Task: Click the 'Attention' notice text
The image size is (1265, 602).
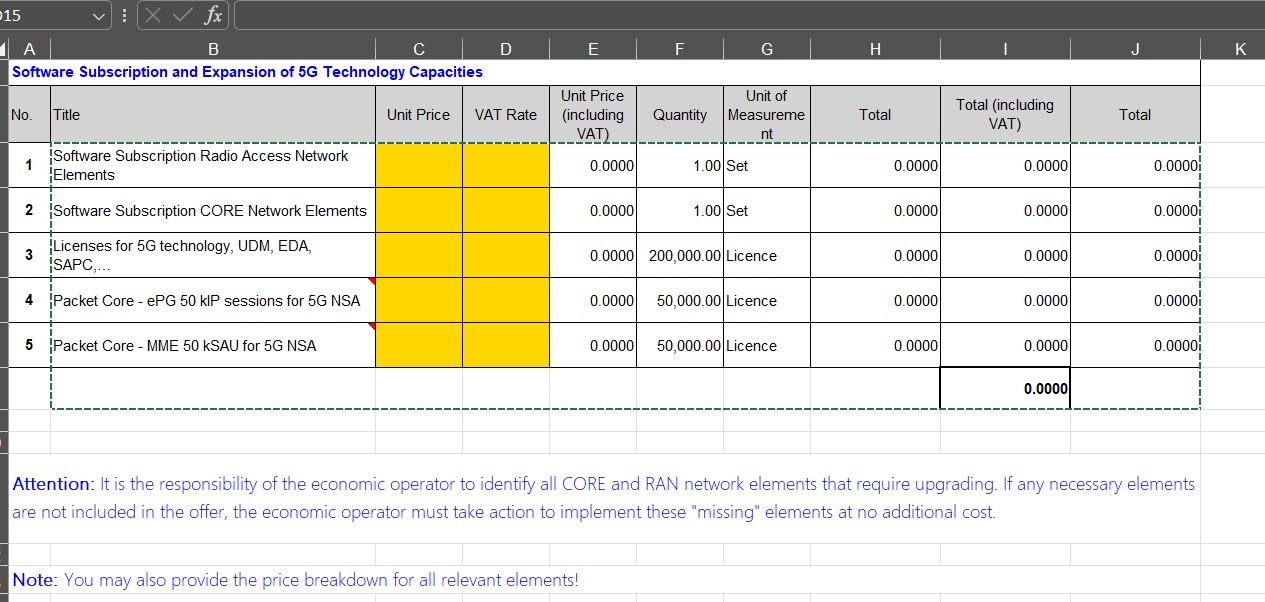Action: point(603,498)
